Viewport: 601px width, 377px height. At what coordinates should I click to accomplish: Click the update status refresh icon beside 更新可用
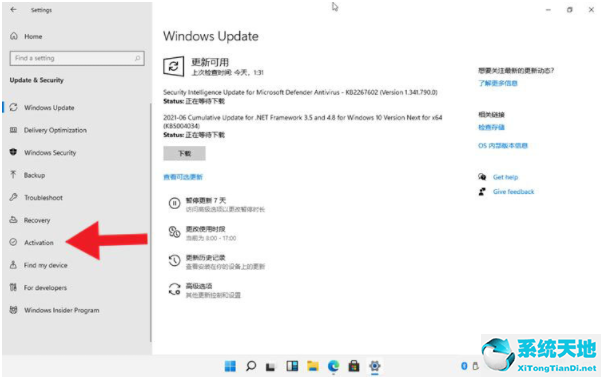pyautogui.click(x=174, y=66)
